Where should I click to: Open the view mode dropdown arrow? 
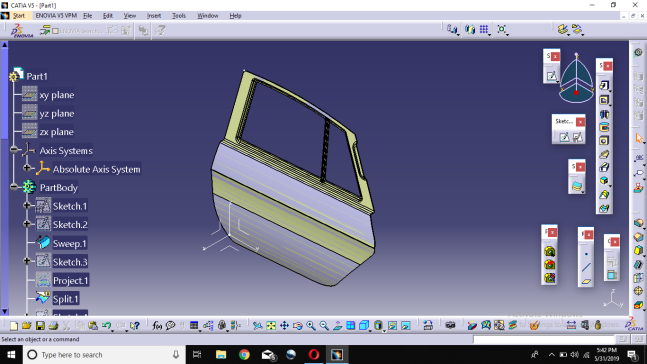(384, 330)
